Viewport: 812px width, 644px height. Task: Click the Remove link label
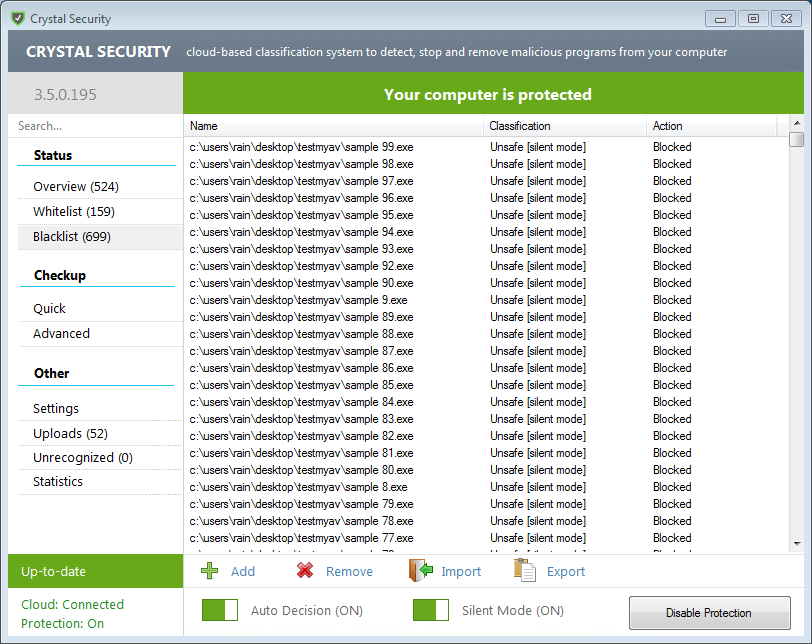tap(349, 572)
